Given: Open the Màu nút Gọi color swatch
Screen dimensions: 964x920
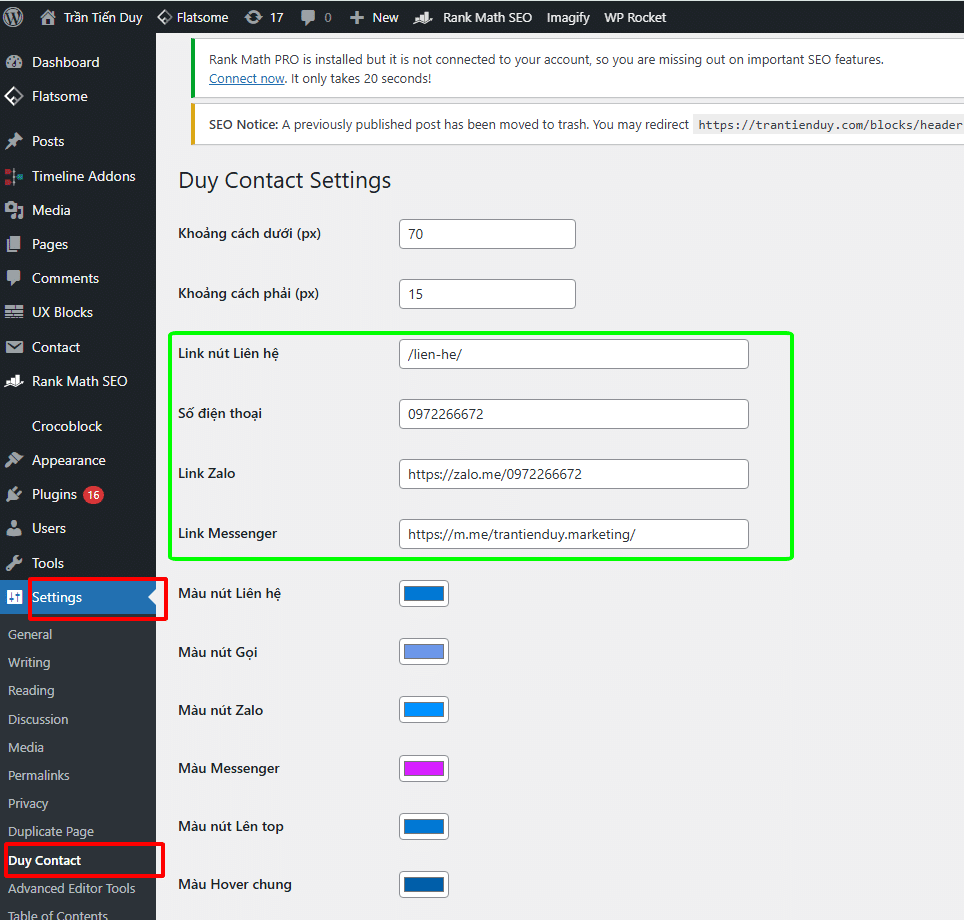Looking at the screenshot, I should [x=423, y=652].
